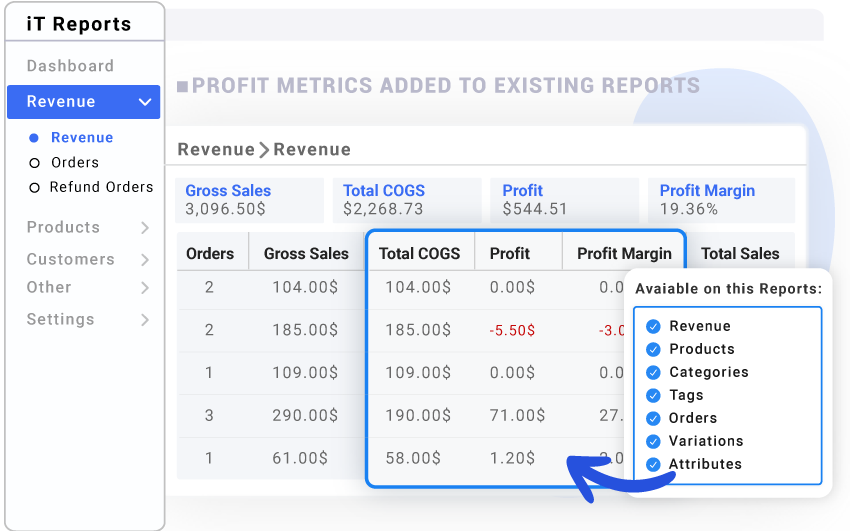
Task: Click the 71.00$ profit cell
Action: pos(517,416)
